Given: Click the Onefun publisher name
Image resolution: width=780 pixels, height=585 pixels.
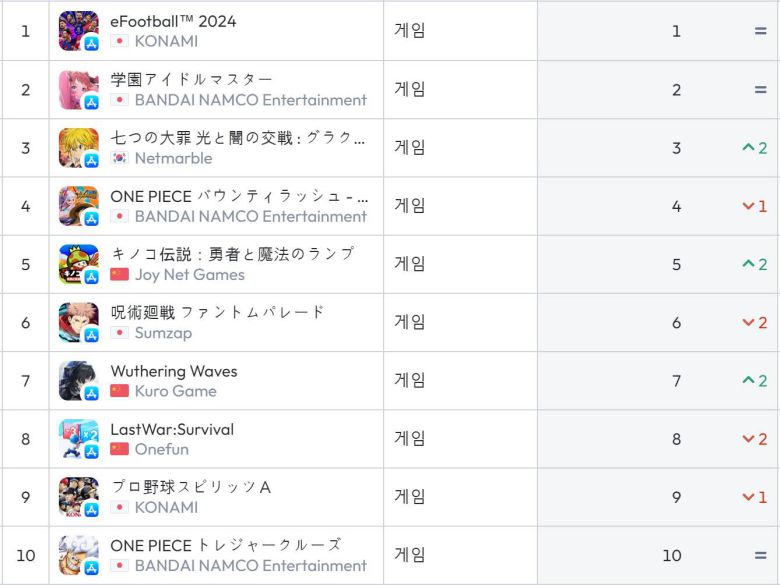Looking at the screenshot, I should click(x=161, y=449).
